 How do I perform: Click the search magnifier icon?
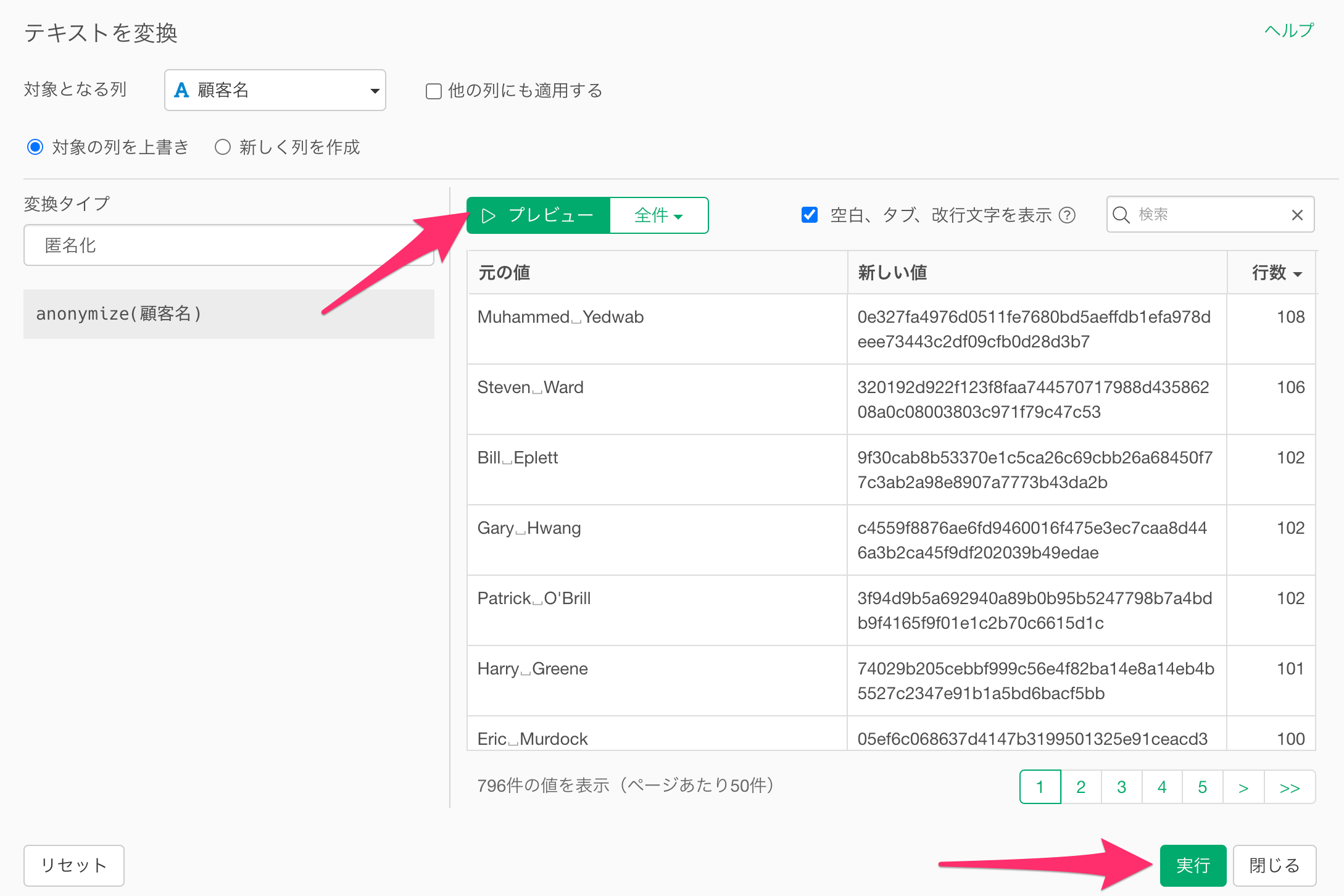point(1121,215)
